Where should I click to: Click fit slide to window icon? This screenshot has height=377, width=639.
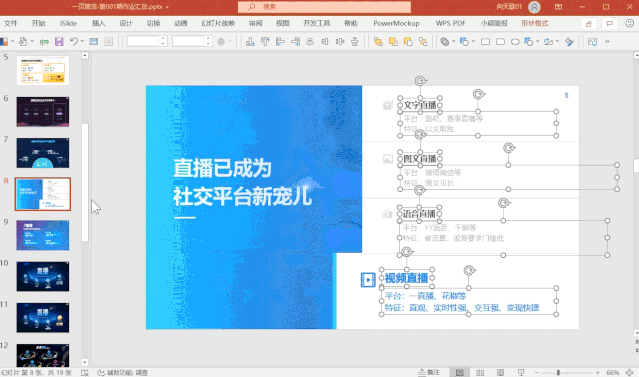click(x=630, y=373)
